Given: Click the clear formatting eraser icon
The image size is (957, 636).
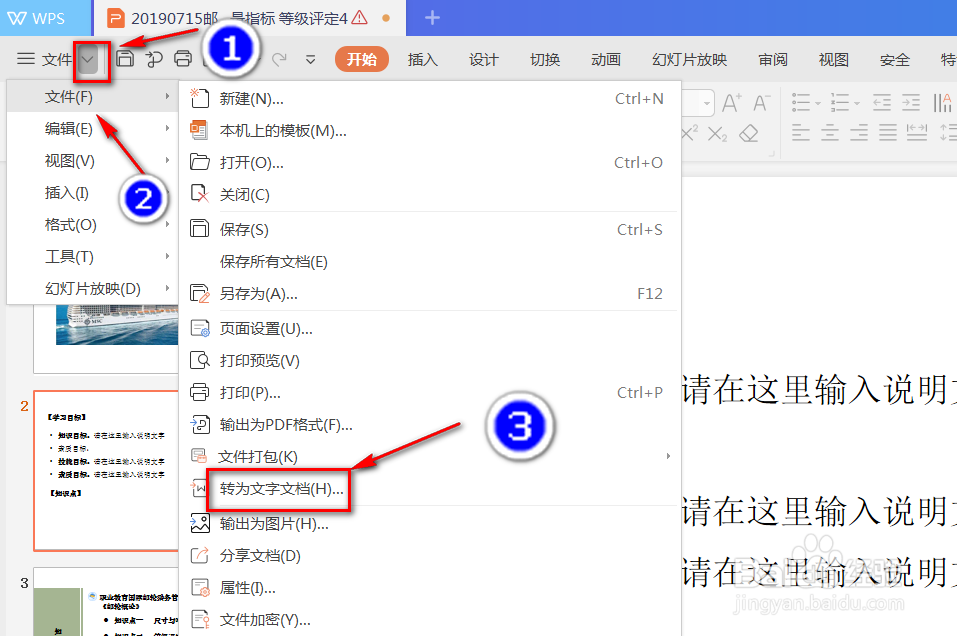Looking at the screenshot, I should pos(748,135).
